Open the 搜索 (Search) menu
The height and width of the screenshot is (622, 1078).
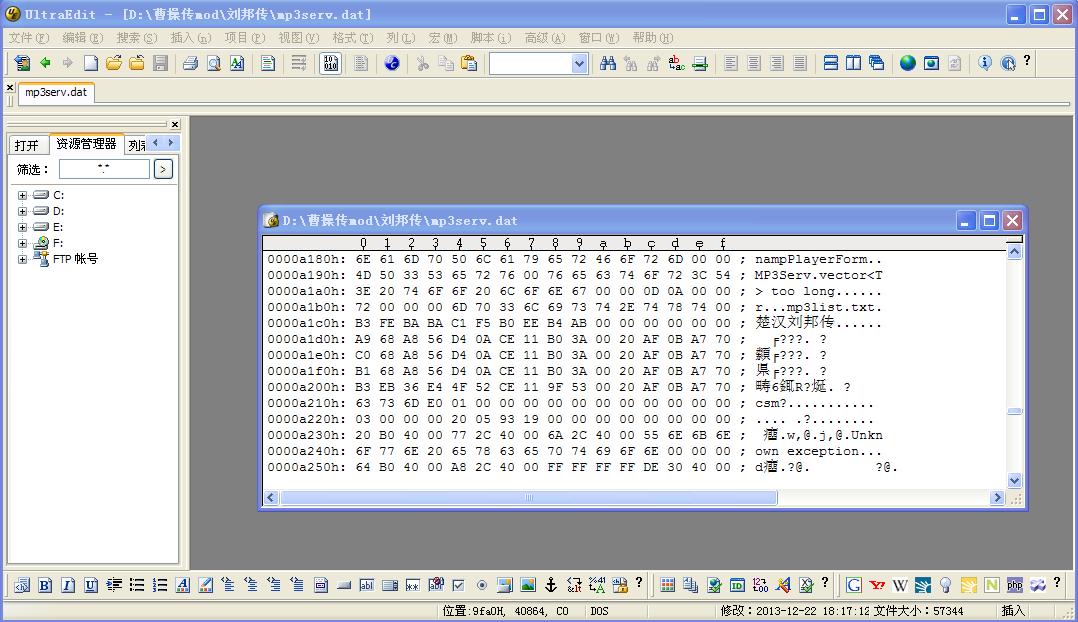coord(136,38)
